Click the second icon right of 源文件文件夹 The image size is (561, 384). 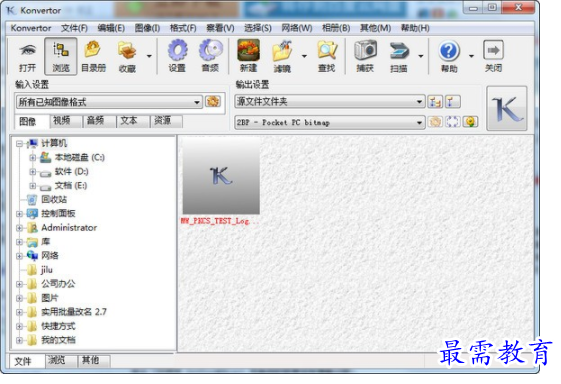click(452, 102)
